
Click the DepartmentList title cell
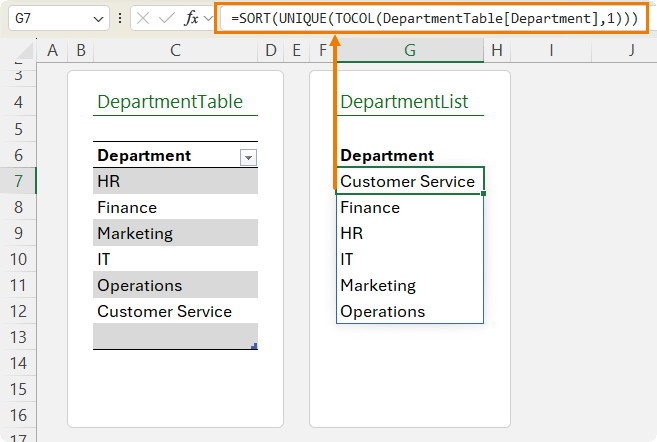tap(410, 102)
